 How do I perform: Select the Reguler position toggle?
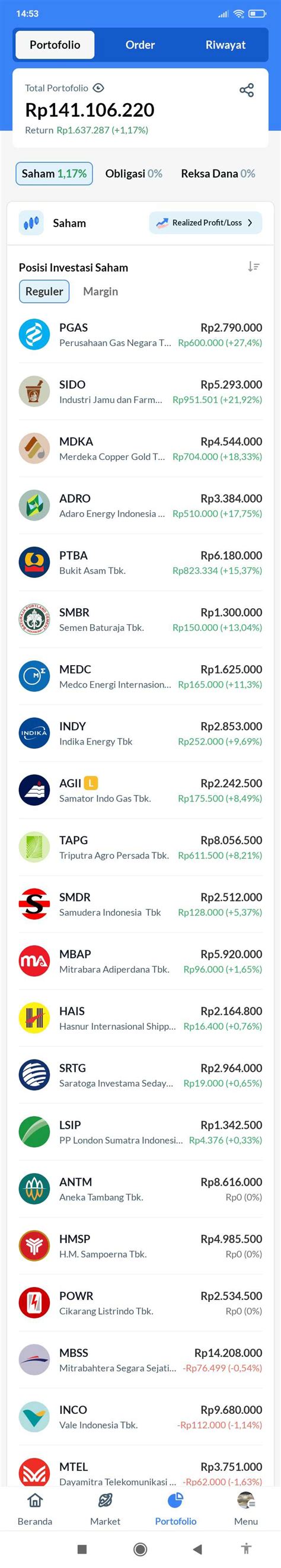click(44, 292)
